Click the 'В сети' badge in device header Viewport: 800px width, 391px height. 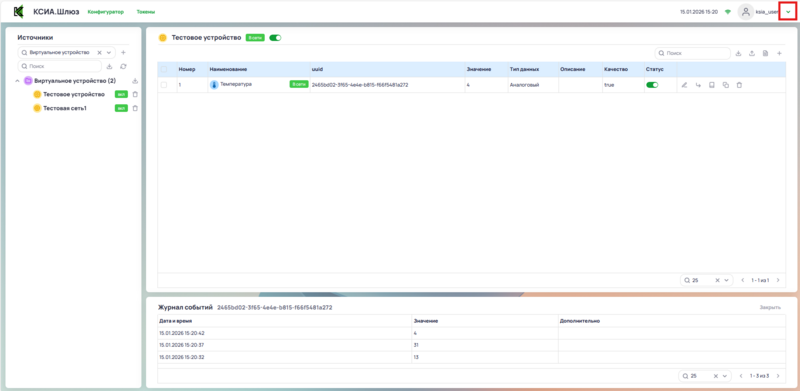[255, 38]
